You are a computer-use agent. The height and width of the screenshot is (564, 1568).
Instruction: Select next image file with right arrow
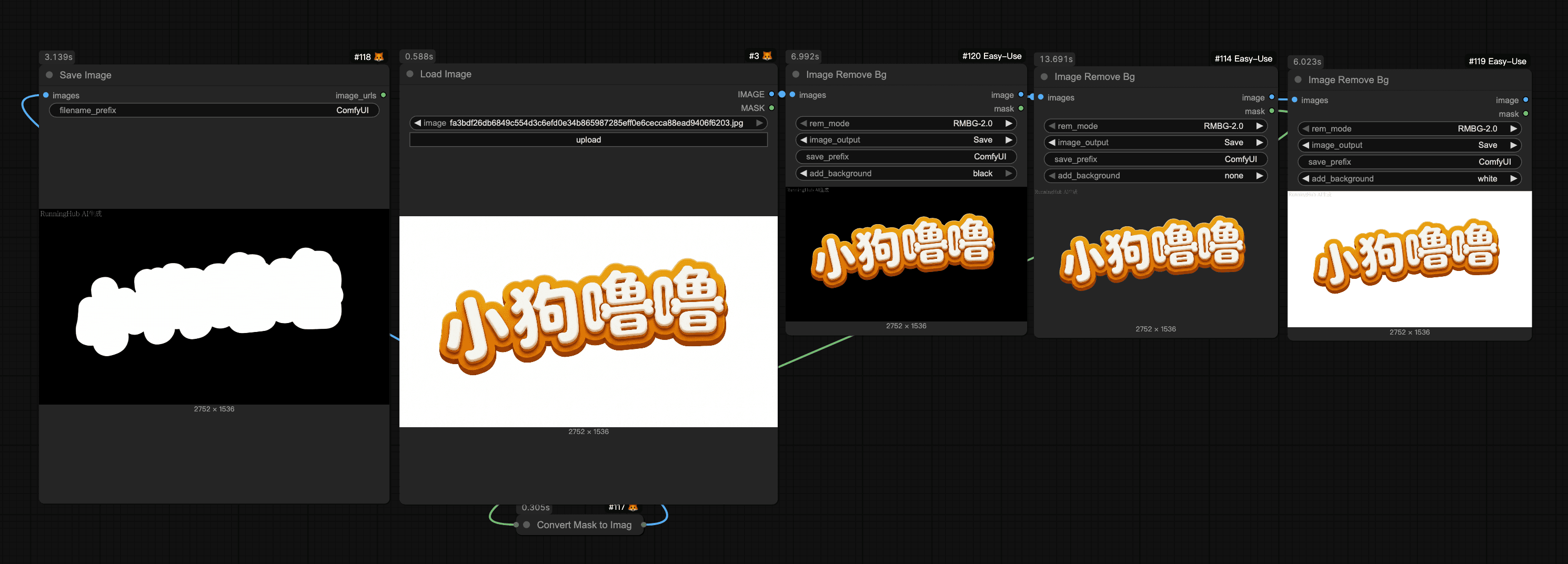(x=759, y=123)
